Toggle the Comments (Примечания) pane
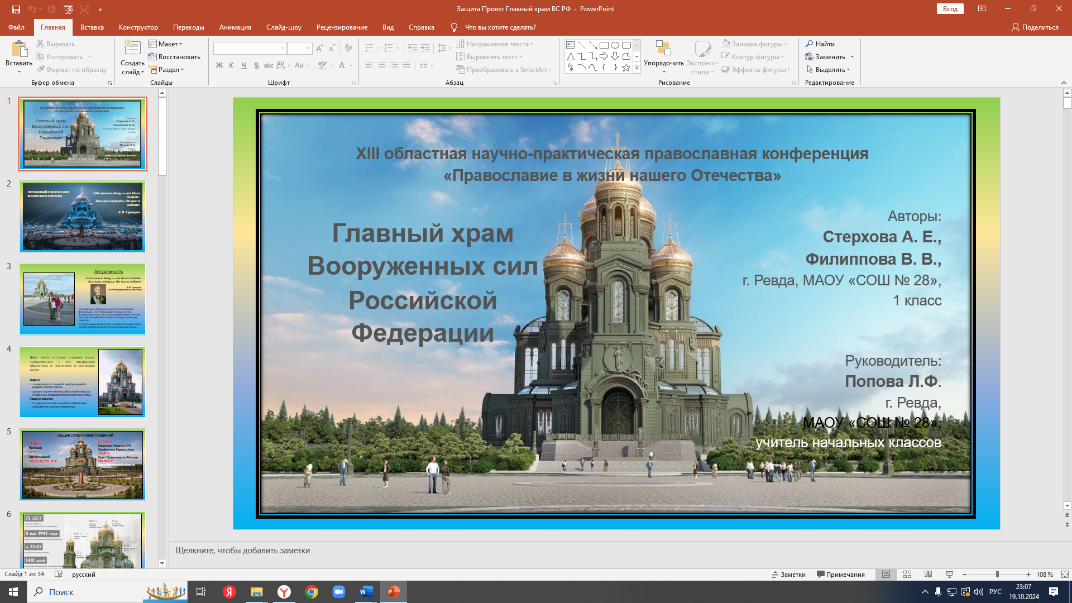 point(841,575)
